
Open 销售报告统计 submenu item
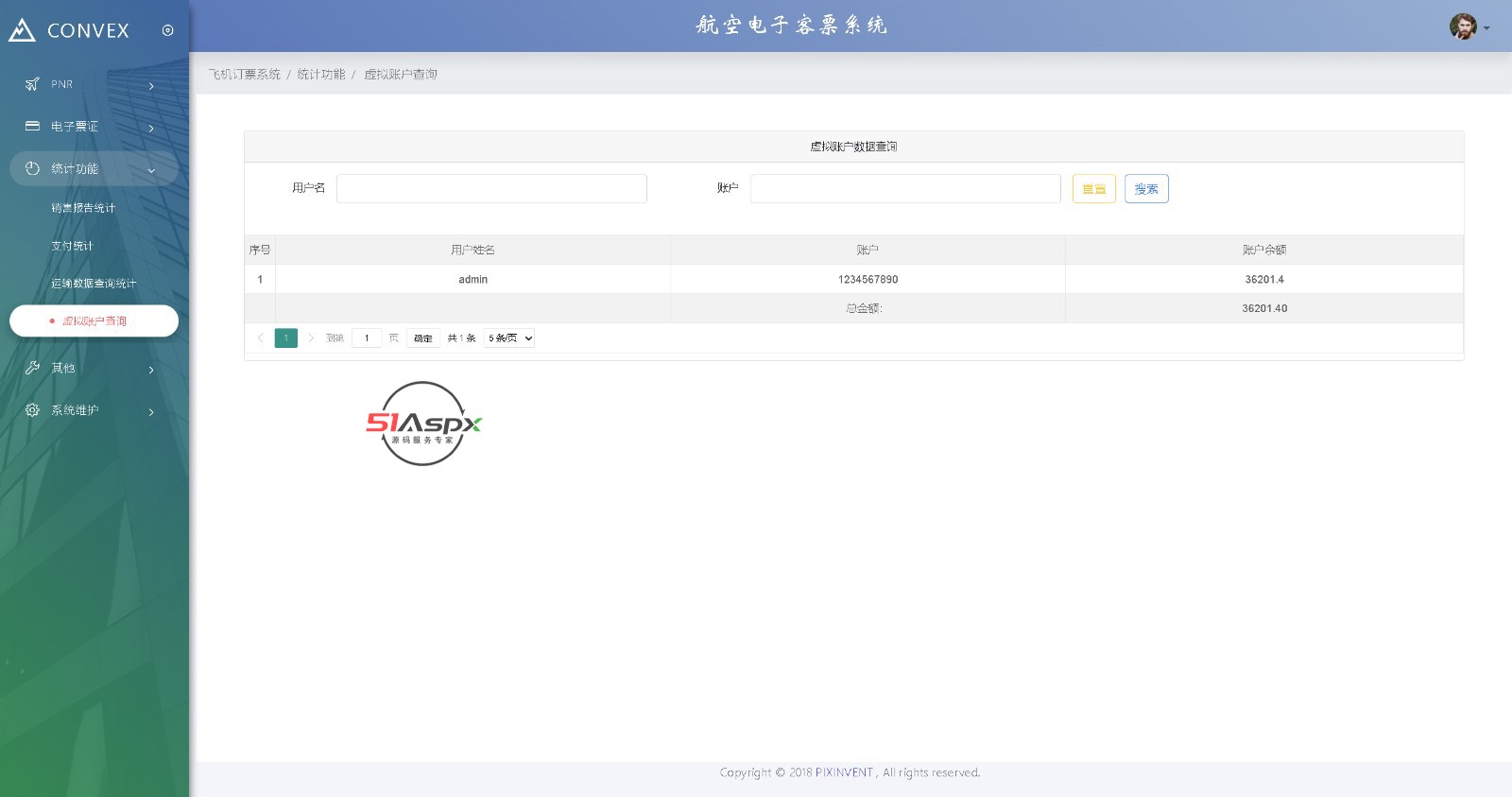[x=83, y=208]
